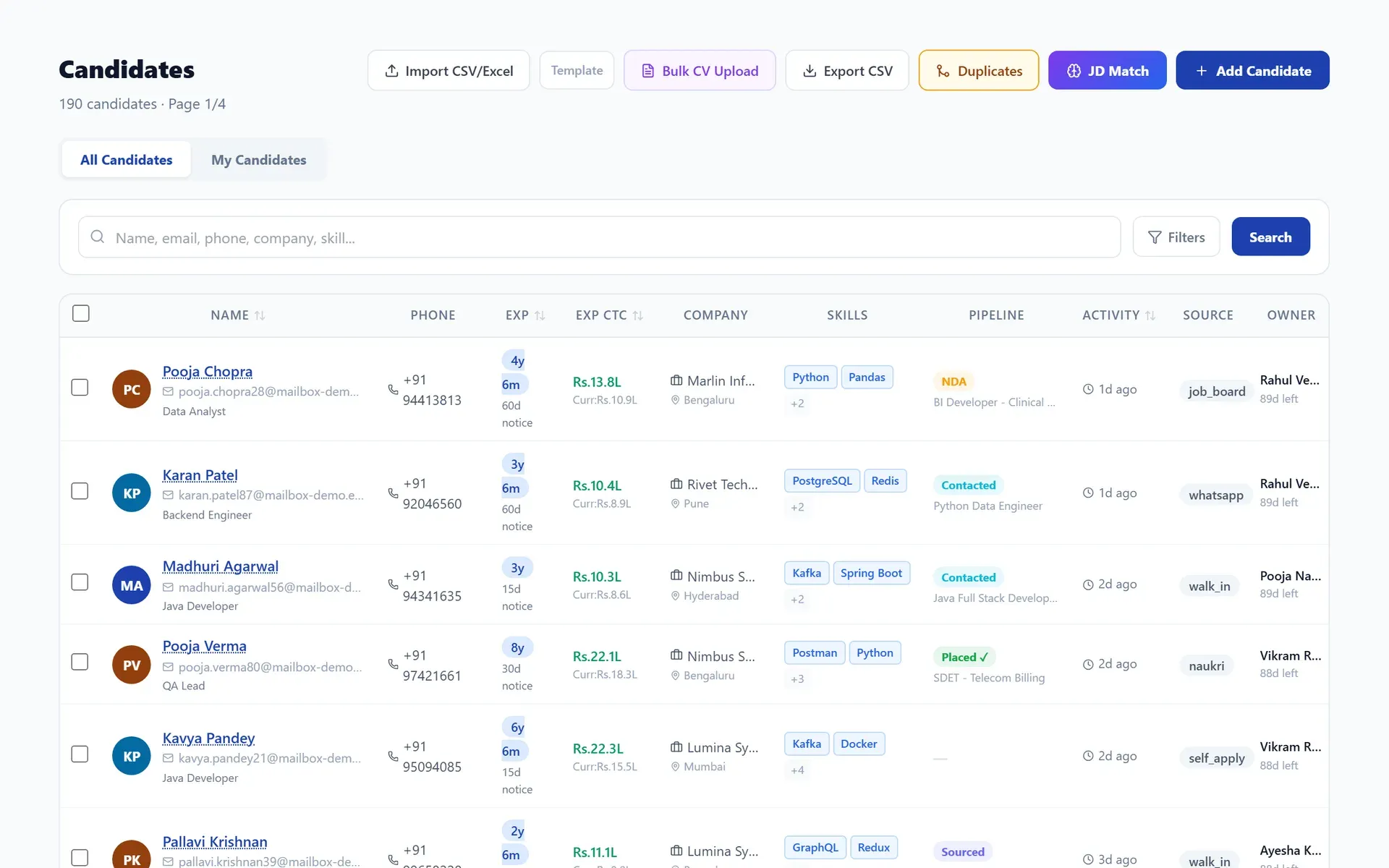Click company icon next to Rivet Tech
Image resolution: width=1389 pixels, height=868 pixels.
pos(676,484)
